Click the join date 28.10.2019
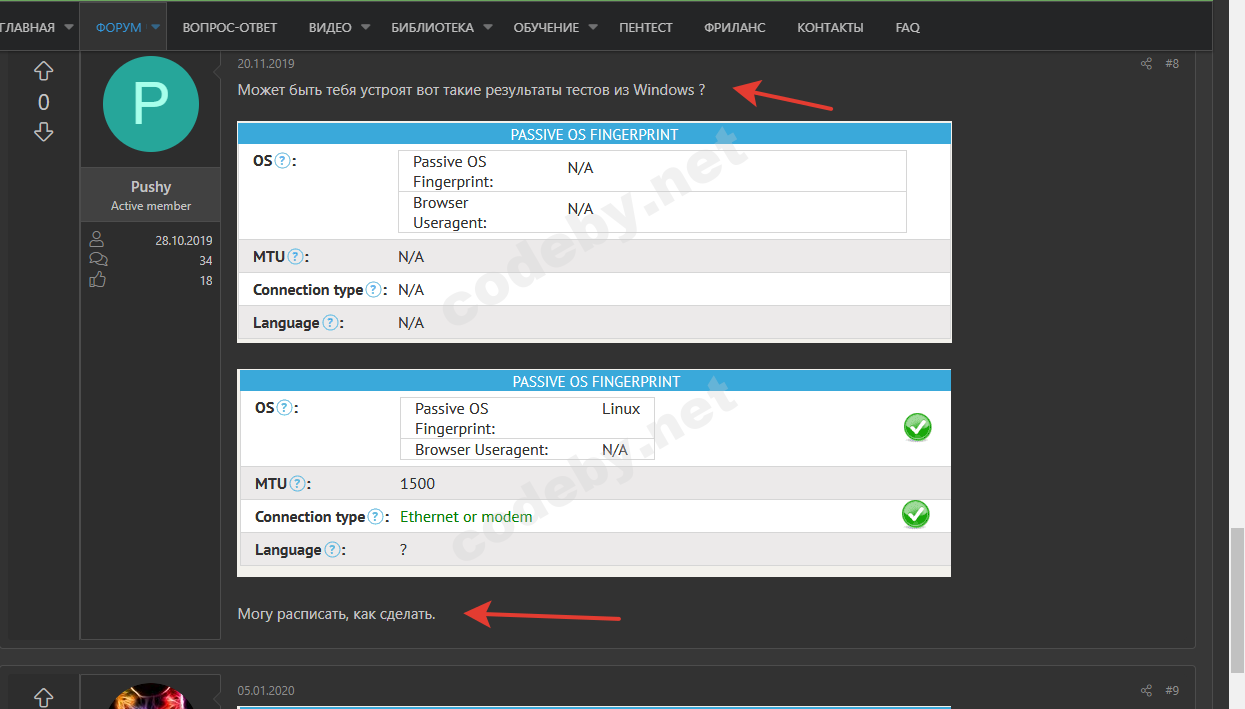This screenshot has height=709, width=1245. [x=184, y=241]
